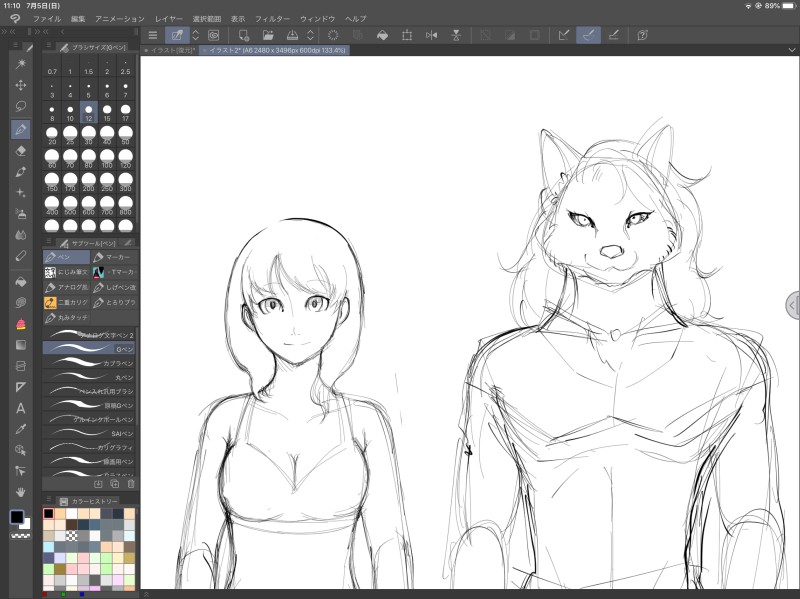Screen dimensions: 800x599
Task: Select the Eraser tool in the toolbar
Action: [x=21, y=150]
